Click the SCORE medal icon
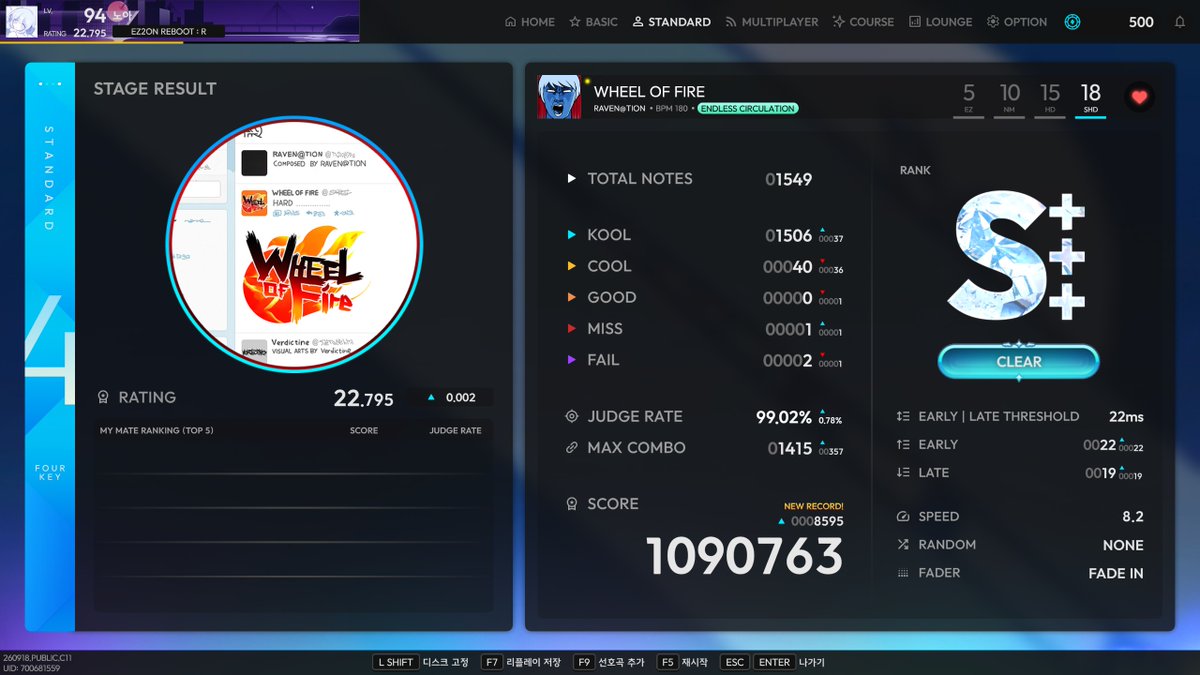The width and height of the screenshot is (1200, 675). click(572, 504)
